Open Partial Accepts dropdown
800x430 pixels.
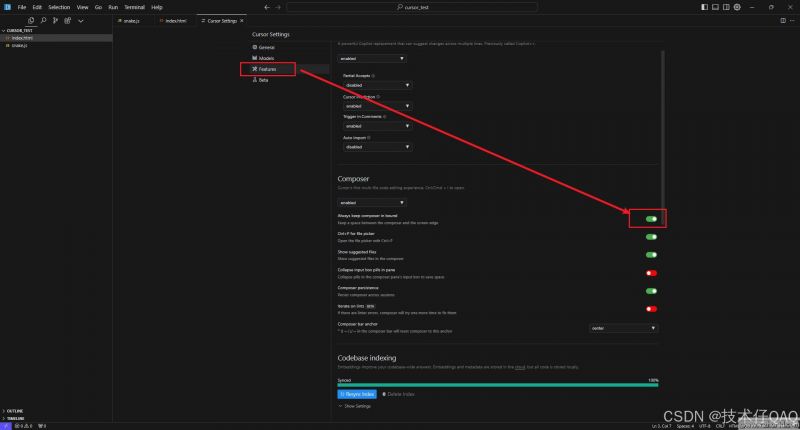(378, 85)
